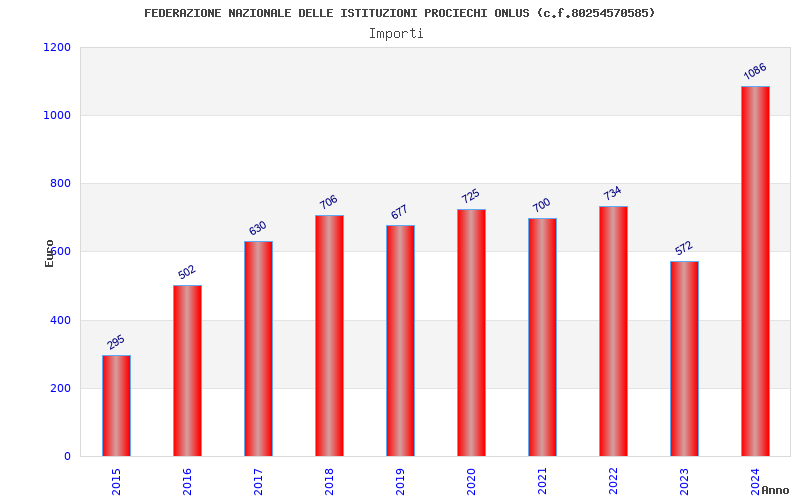Click the 2020 bar in the chart
The height and width of the screenshot is (500, 800).
click(471, 333)
